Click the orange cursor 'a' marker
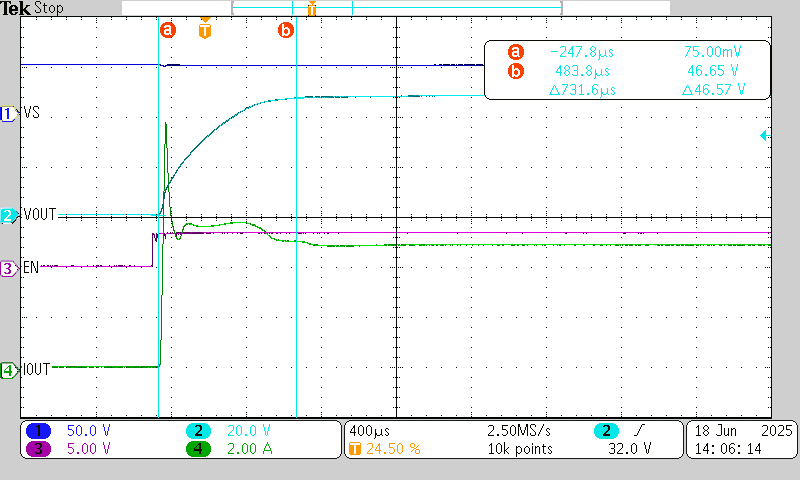The image size is (800, 480). 167,30
